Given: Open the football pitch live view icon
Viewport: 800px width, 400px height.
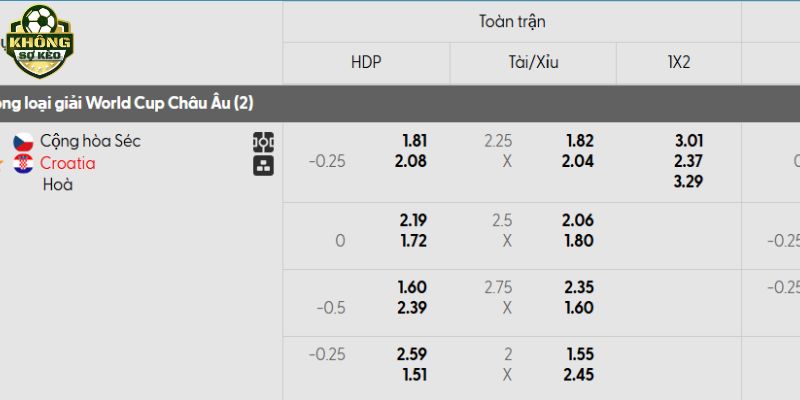Looking at the screenshot, I should [263, 142].
